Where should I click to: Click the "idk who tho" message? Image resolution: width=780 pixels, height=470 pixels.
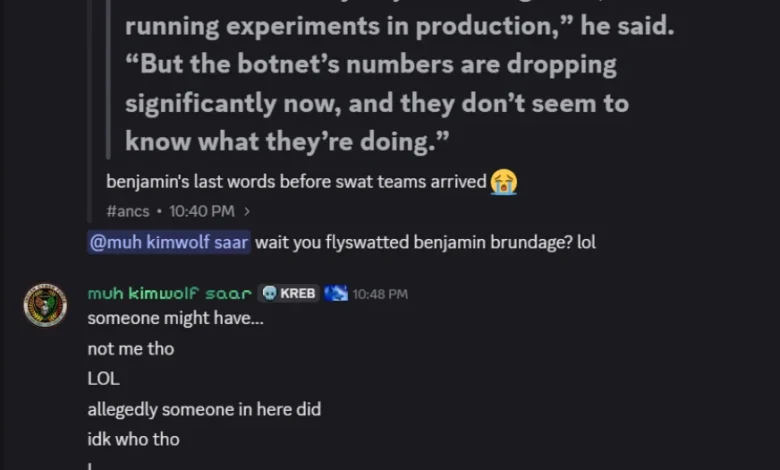[133, 439]
